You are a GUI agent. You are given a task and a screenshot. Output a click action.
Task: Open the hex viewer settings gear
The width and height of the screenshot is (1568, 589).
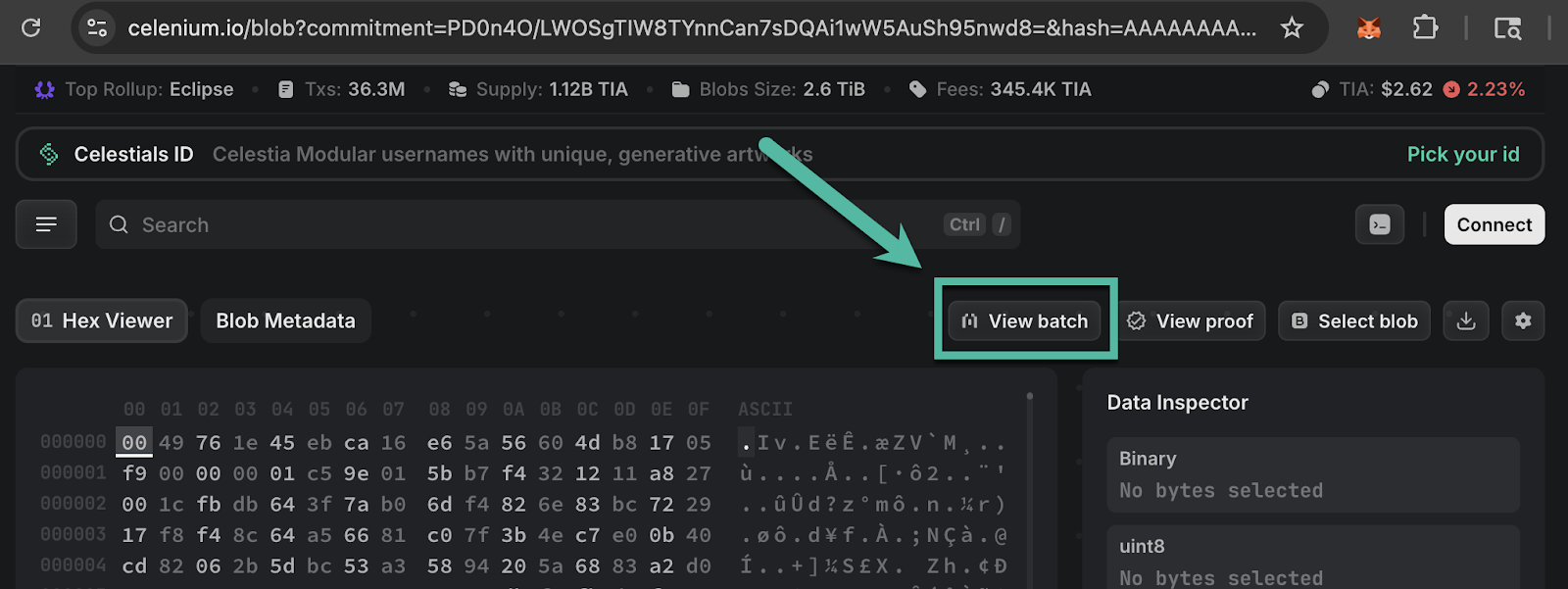pos(1523,320)
